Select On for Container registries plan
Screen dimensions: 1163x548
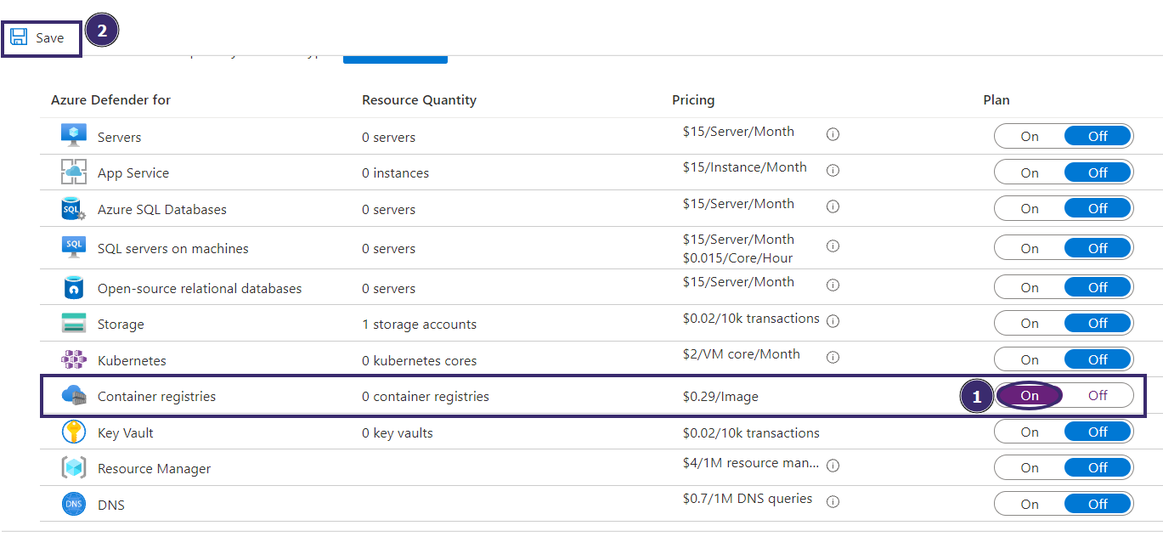(1029, 395)
